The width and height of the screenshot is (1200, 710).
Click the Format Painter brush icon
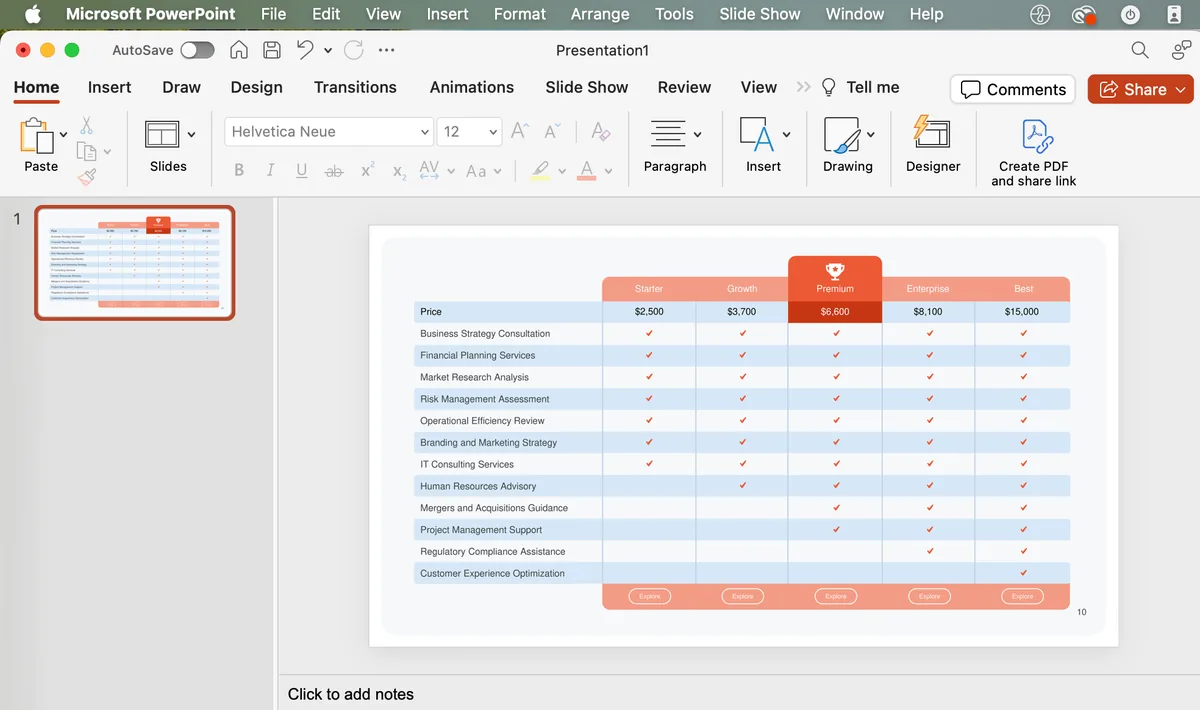[x=87, y=177]
